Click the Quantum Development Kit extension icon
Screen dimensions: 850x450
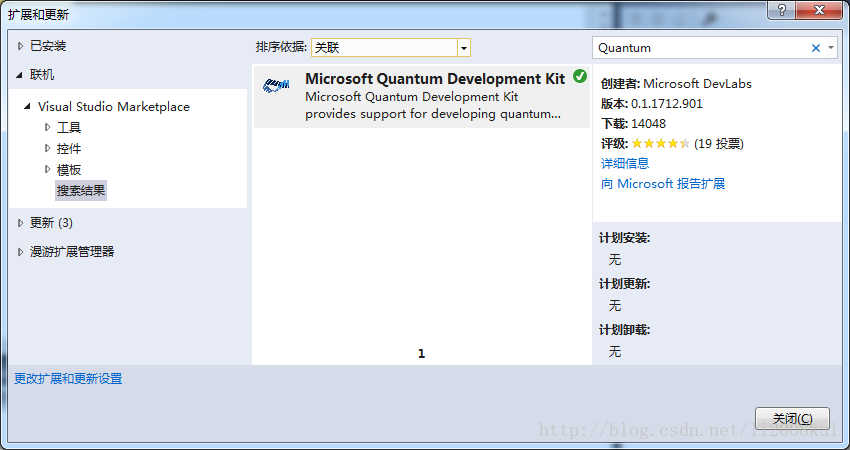tap(276, 85)
